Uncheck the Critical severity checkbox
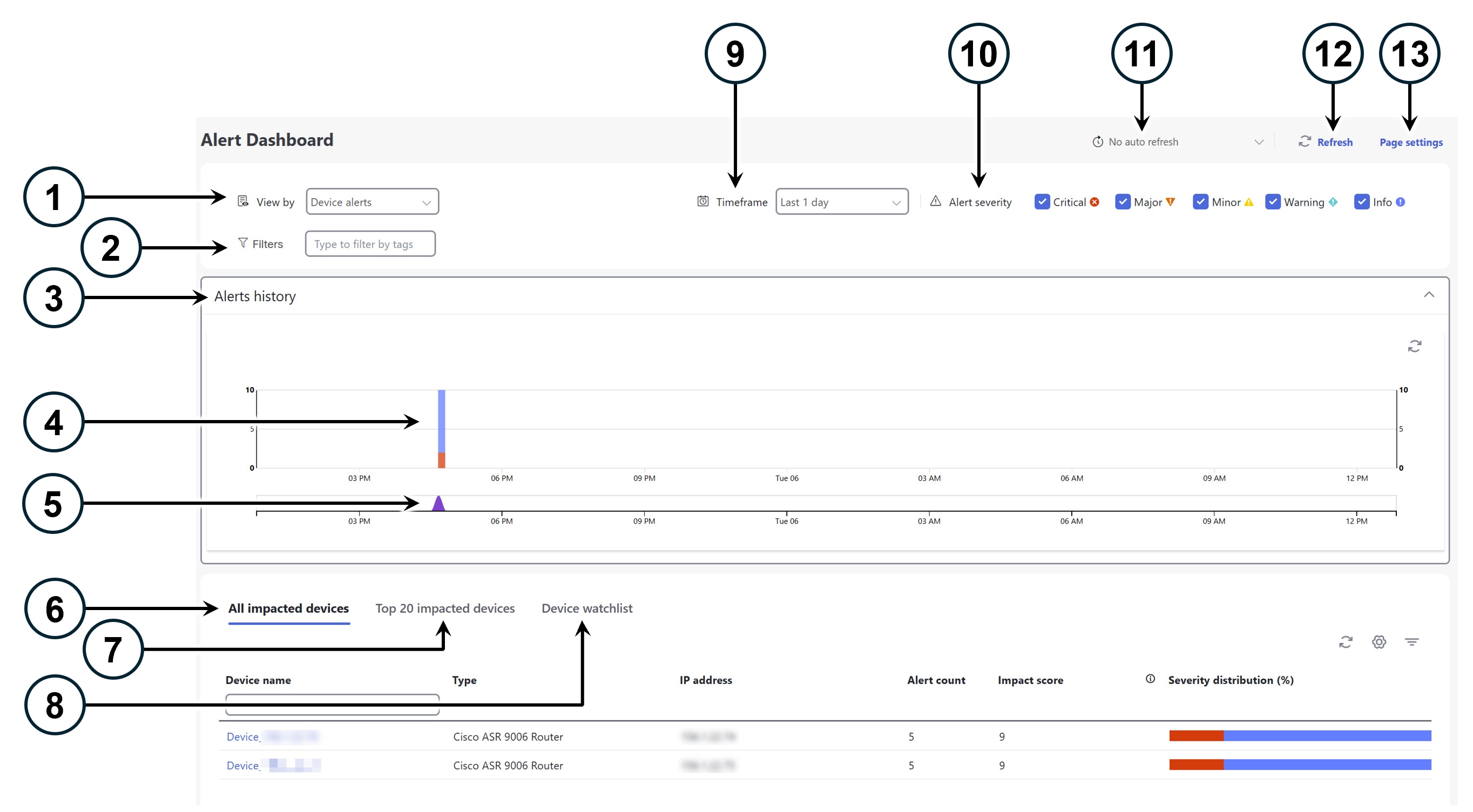1473x812 pixels. tap(1042, 202)
